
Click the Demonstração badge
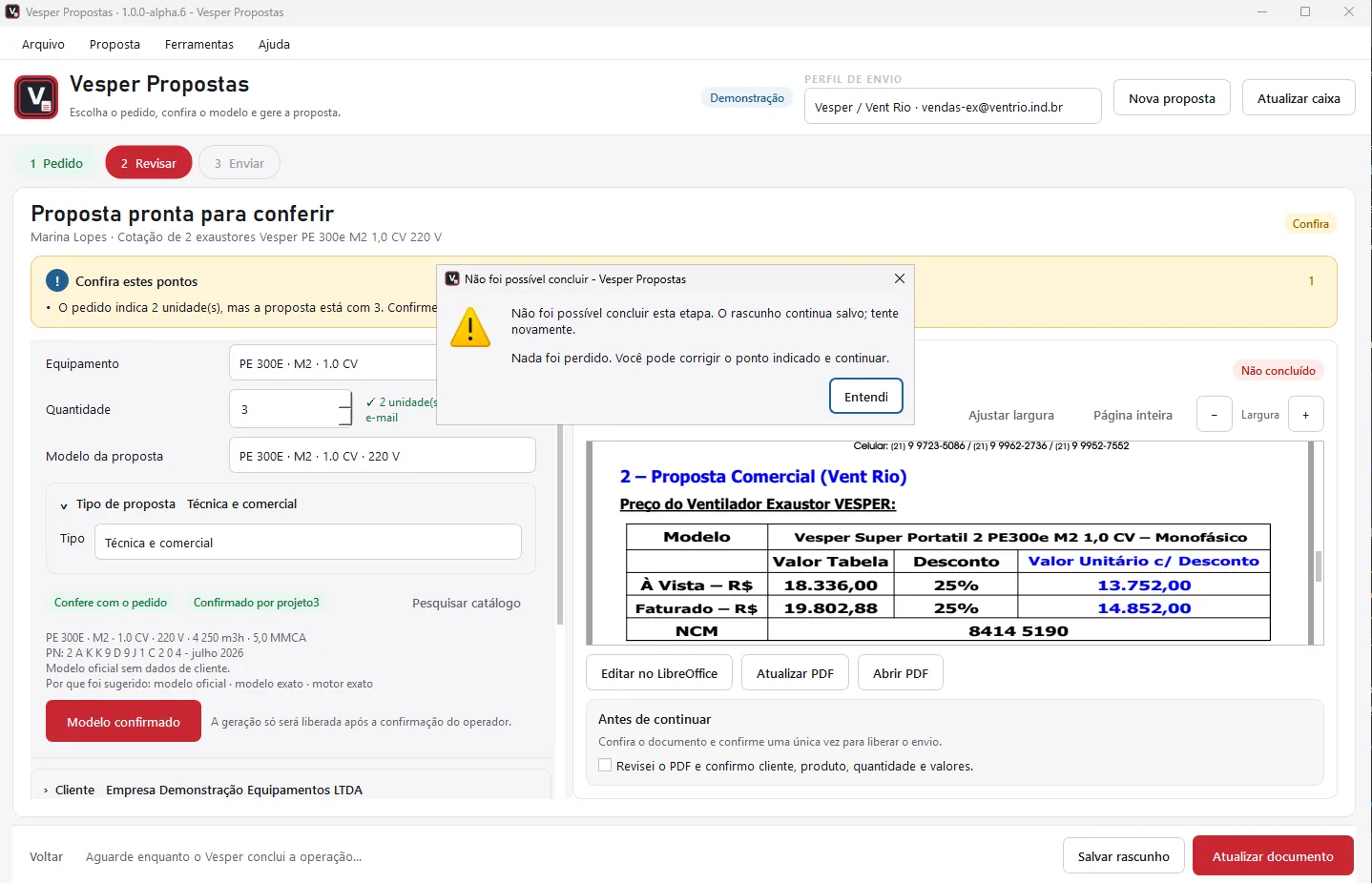[747, 97]
